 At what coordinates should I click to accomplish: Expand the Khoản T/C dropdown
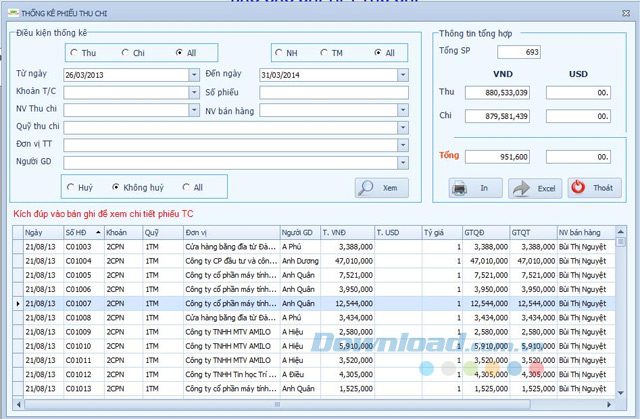point(193,92)
